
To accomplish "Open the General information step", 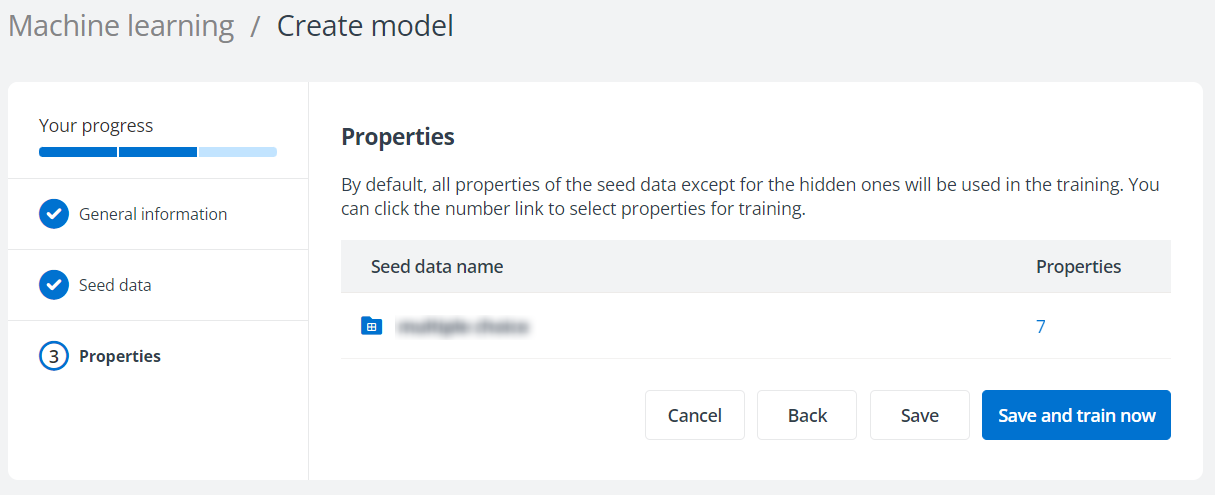I will [153, 214].
